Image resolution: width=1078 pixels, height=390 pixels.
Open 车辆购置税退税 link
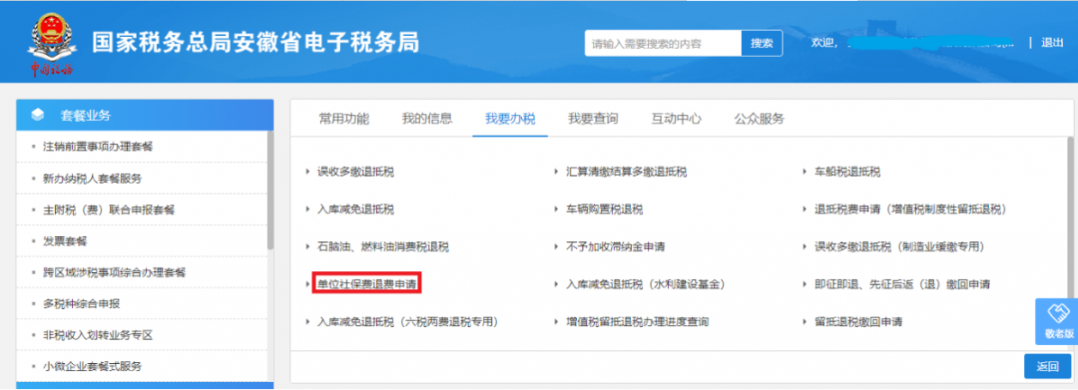604,209
